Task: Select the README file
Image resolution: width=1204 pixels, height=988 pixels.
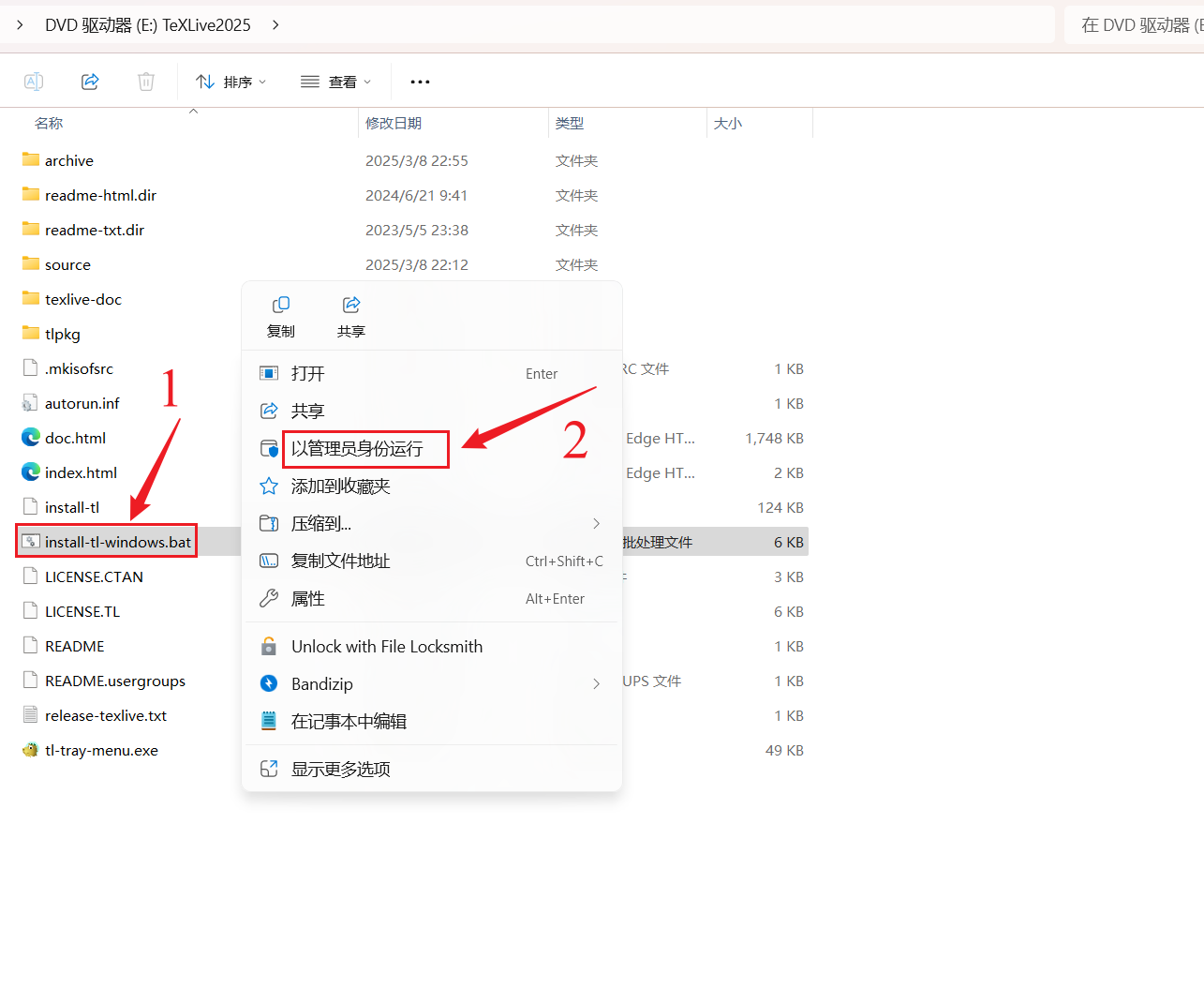Action: (75, 646)
